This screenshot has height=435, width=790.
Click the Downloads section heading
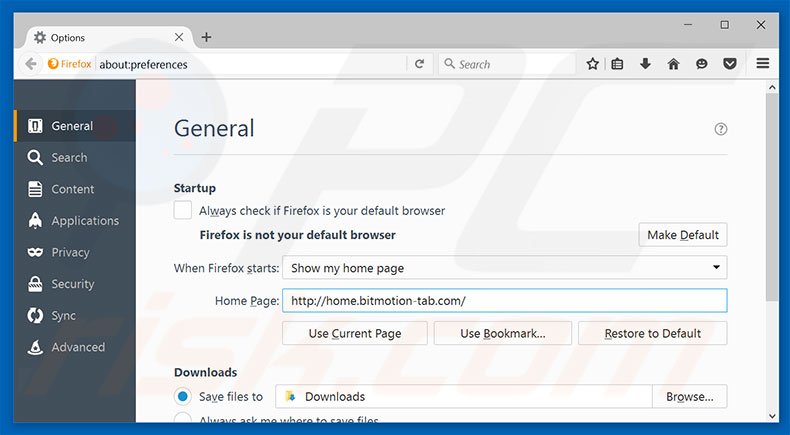[x=205, y=372]
